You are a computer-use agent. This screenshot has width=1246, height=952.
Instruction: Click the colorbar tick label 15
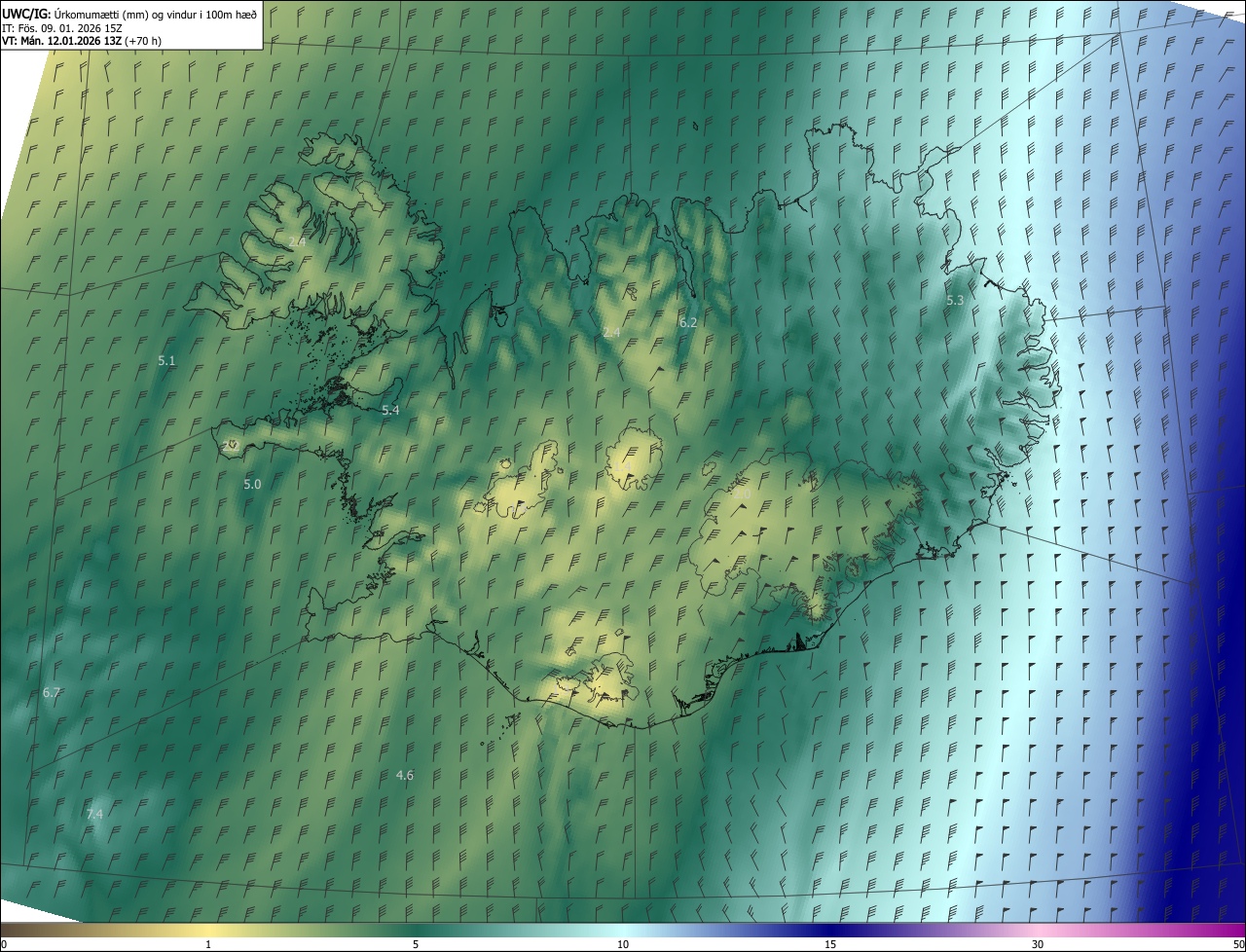830,944
